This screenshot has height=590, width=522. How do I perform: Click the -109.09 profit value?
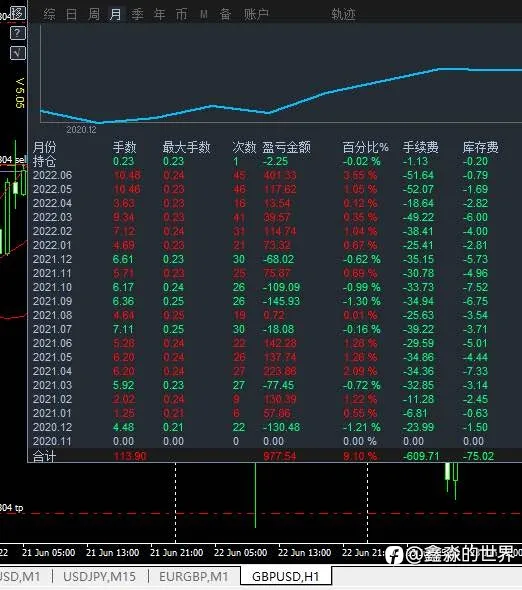282,287
